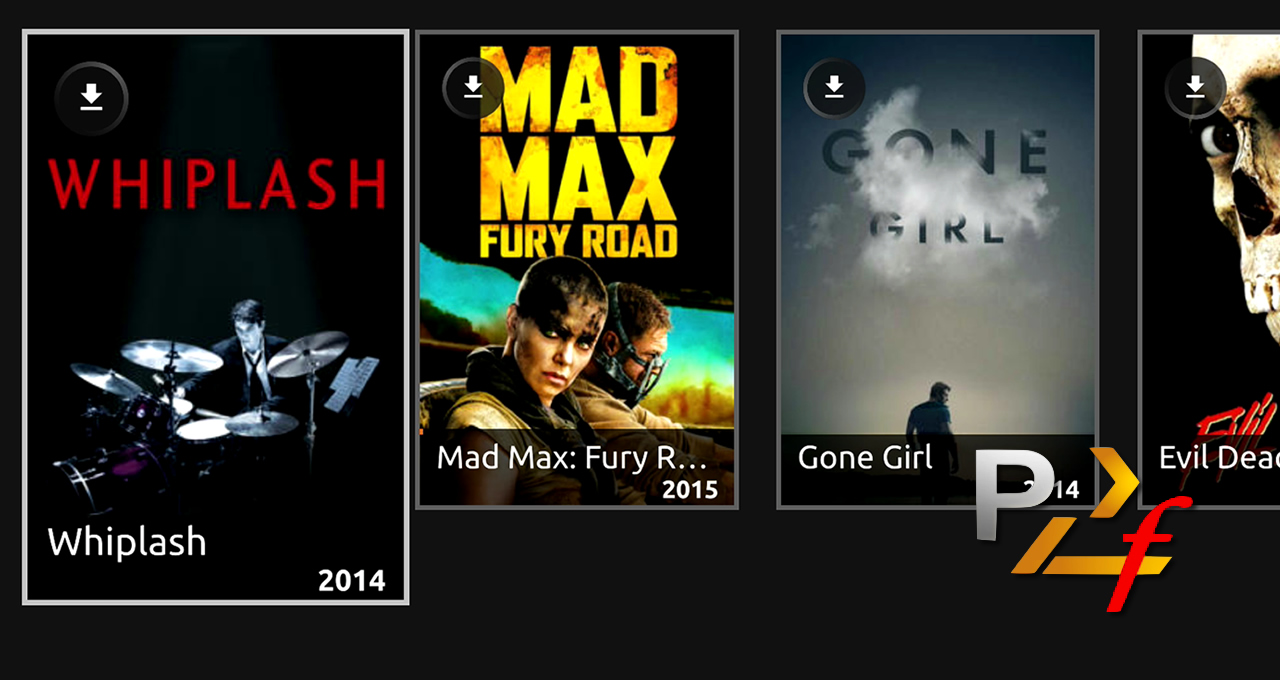Open the "Mad Max: Fury R…" title caption
The image size is (1280, 680).
[x=572, y=458]
